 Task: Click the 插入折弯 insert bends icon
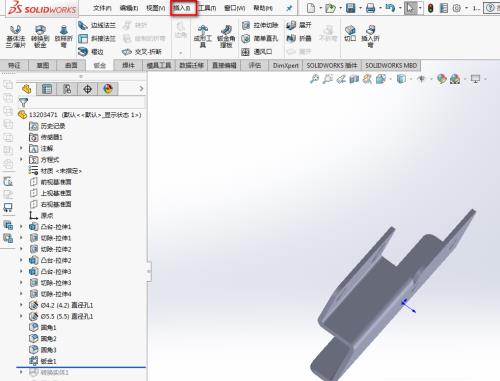click(370, 37)
